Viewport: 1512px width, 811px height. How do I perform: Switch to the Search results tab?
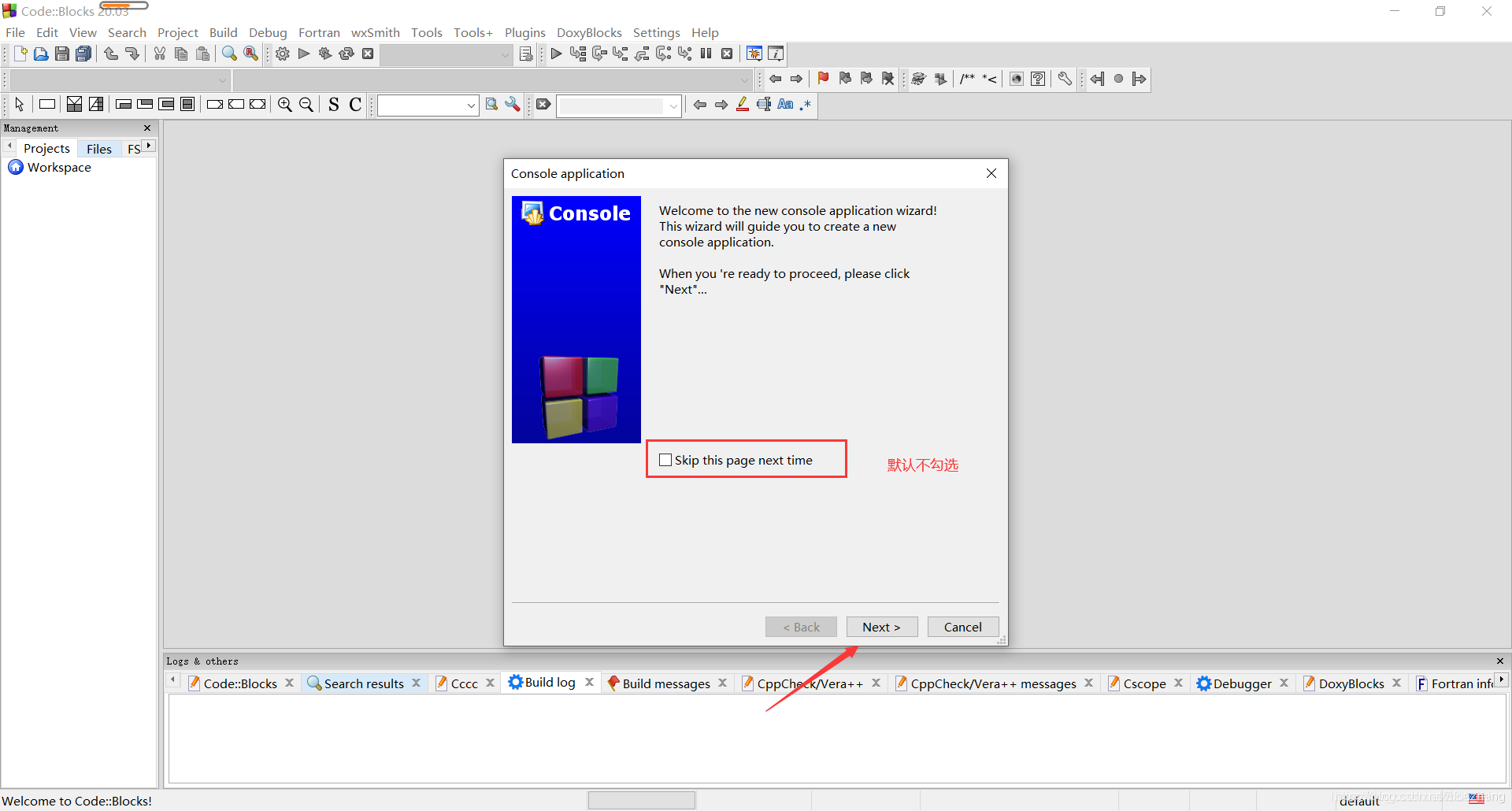click(364, 683)
